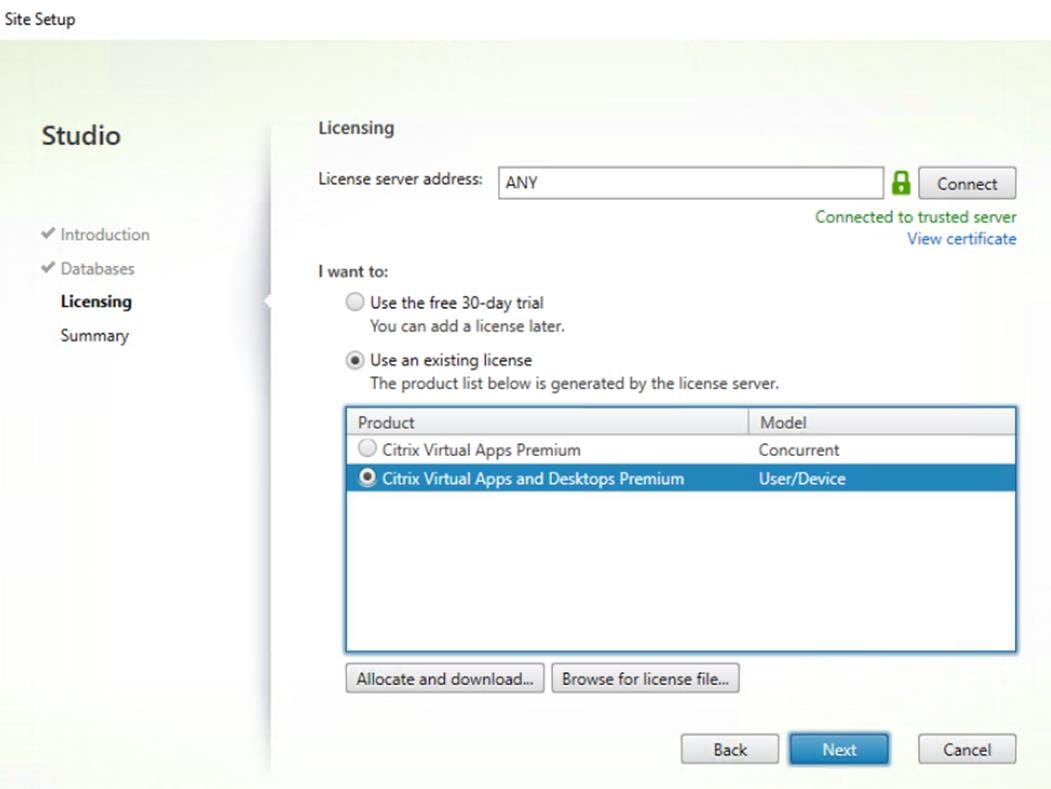Click the Connect button
Screen dimensions: 1051x789
coord(967,184)
